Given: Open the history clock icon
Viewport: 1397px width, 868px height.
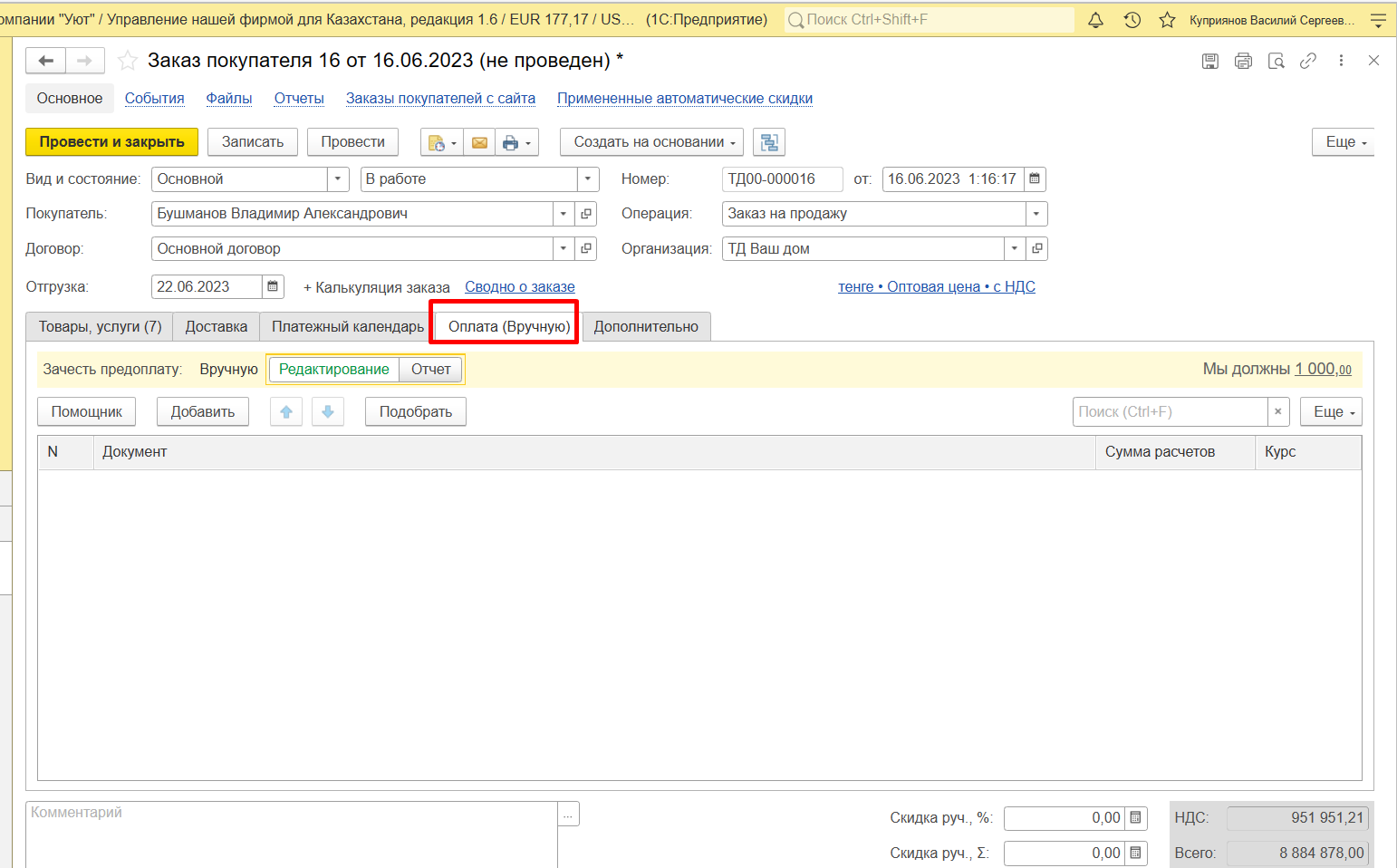Looking at the screenshot, I should coord(1132,20).
